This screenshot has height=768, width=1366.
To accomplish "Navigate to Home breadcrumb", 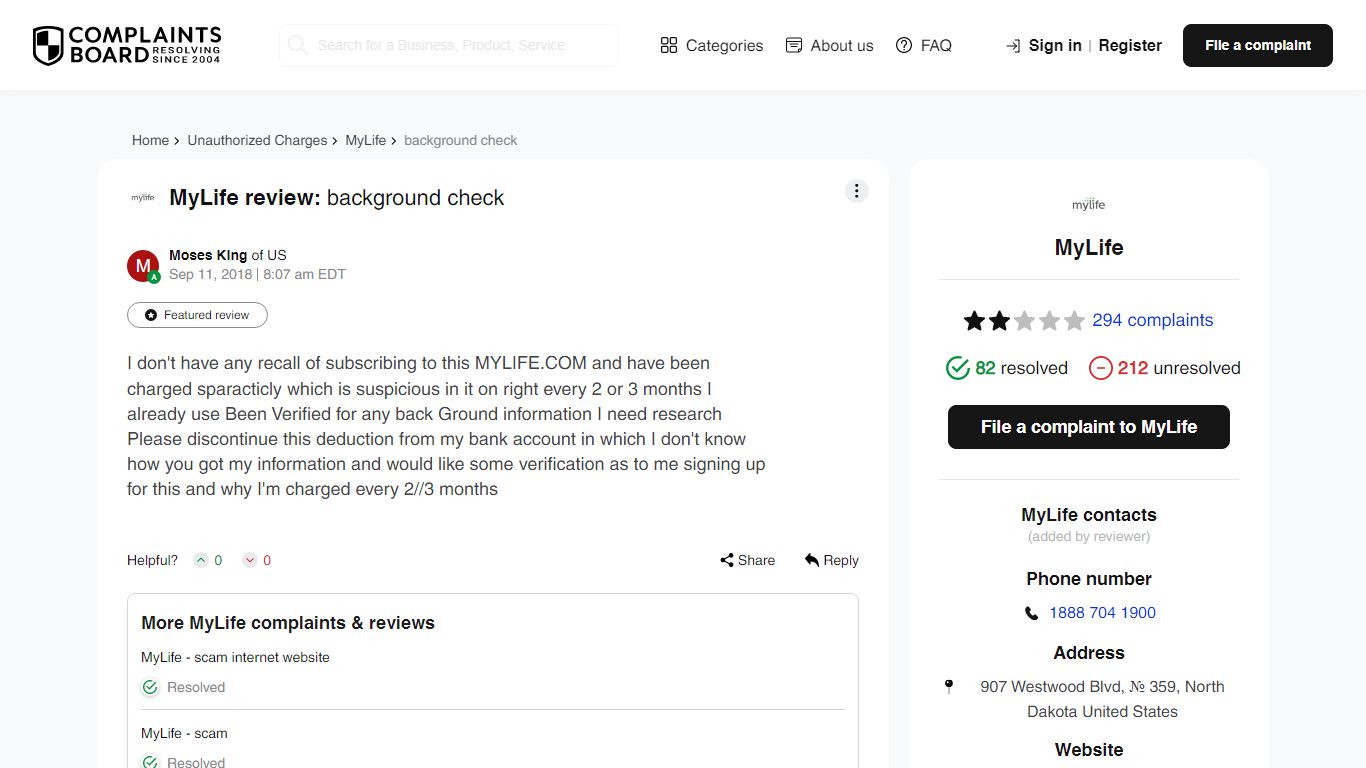I will (x=150, y=140).
